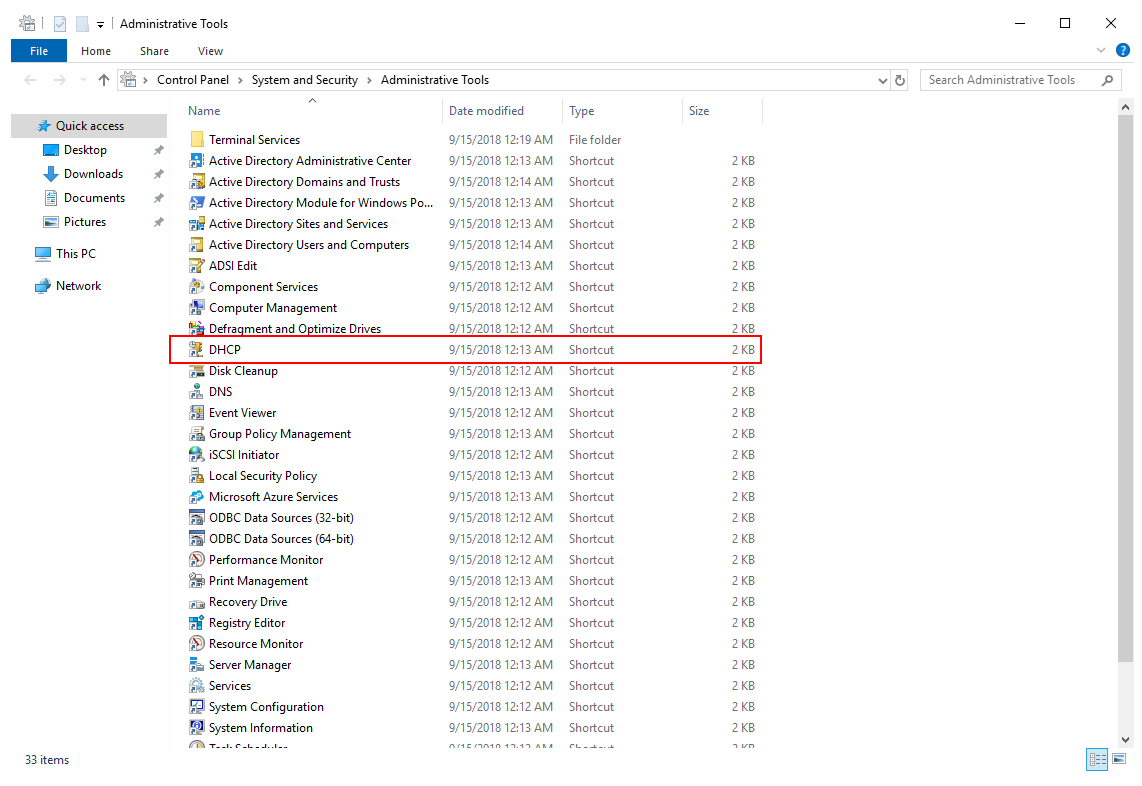Open Desktop in the navigation pane
The height and width of the screenshot is (786, 1142).
(85, 150)
